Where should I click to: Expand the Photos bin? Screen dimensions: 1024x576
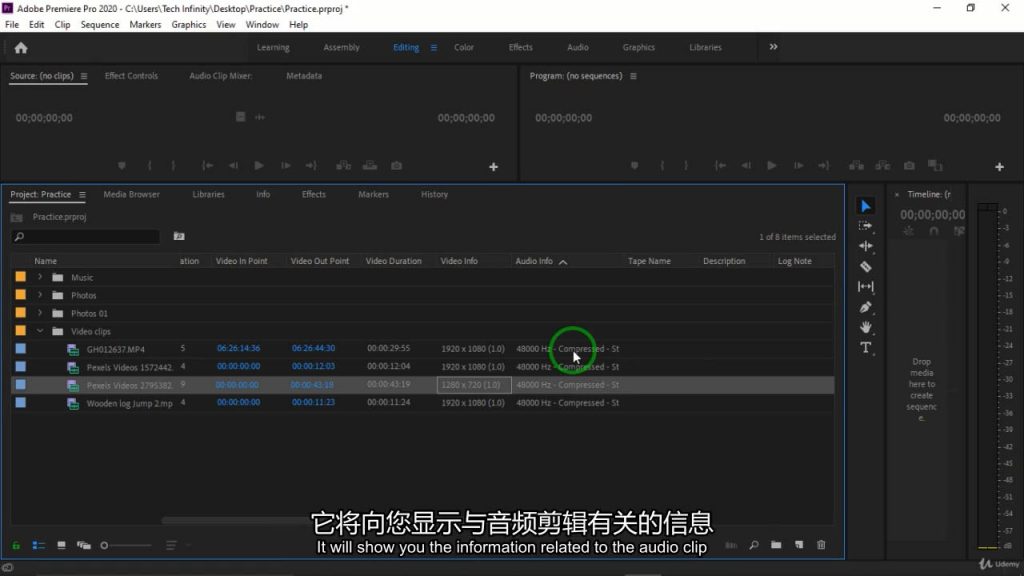tap(40, 295)
